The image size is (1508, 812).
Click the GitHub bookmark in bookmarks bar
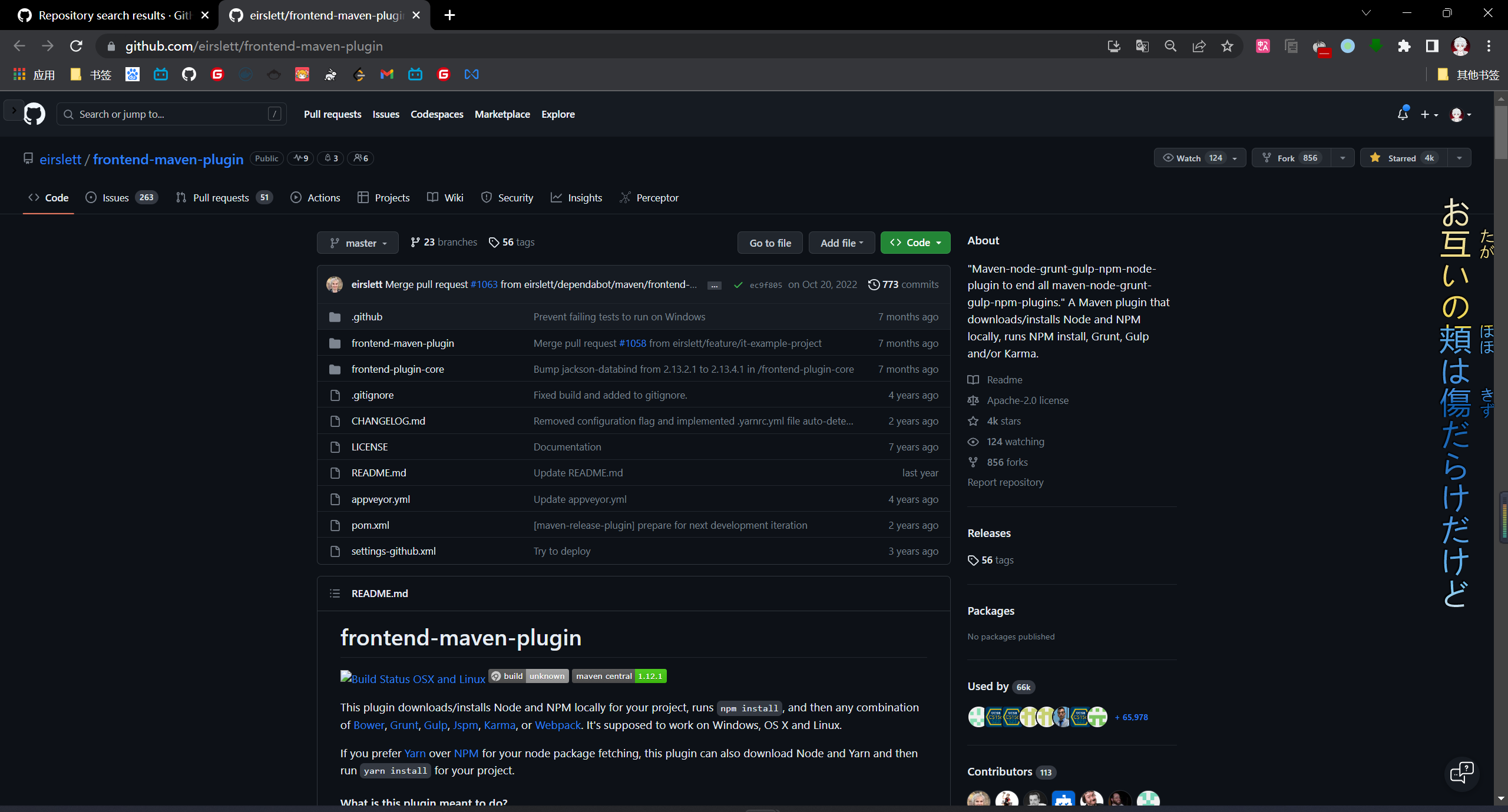point(188,74)
